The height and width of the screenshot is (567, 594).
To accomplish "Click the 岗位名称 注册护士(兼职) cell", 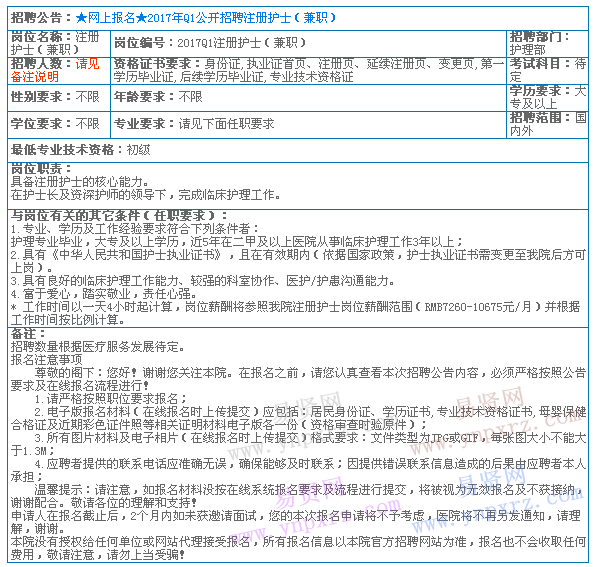I will coord(59,44).
